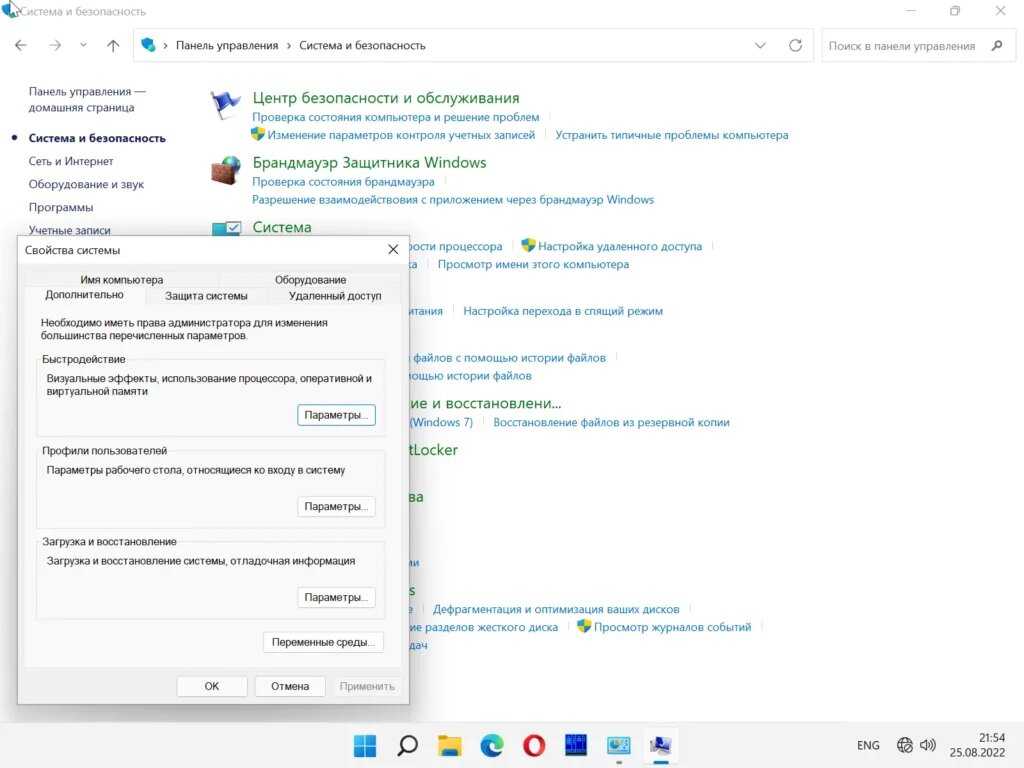
Task: Open Microsoft Edge from the taskbar
Action: [492, 745]
